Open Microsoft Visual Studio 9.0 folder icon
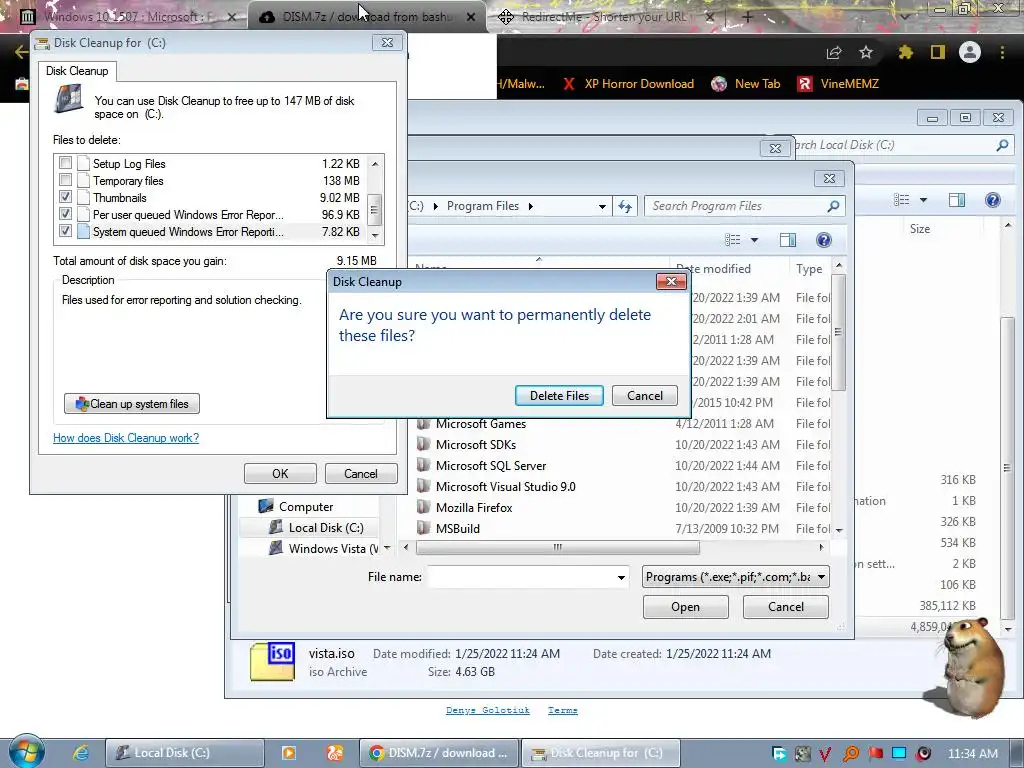Image resolution: width=1024 pixels, height=768 pixels. pyautogui.click(x=424, y=486)
